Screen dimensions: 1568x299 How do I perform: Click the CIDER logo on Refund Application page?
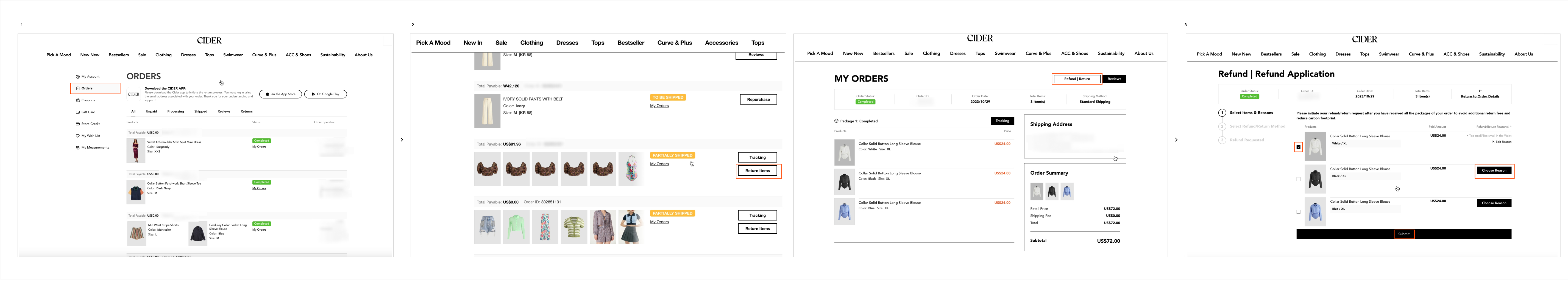1364,39
